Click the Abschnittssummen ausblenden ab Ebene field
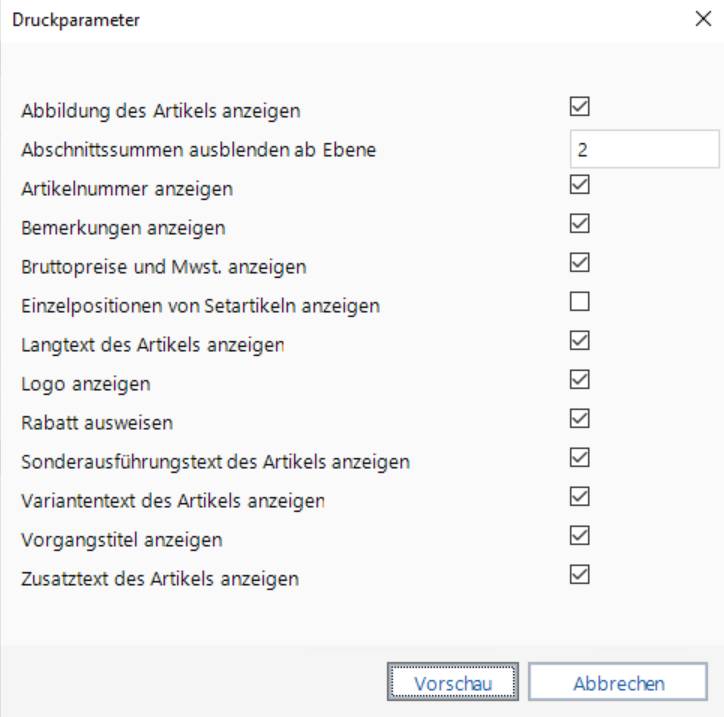This screenshot has width=724, height=717. pos(645,149)
